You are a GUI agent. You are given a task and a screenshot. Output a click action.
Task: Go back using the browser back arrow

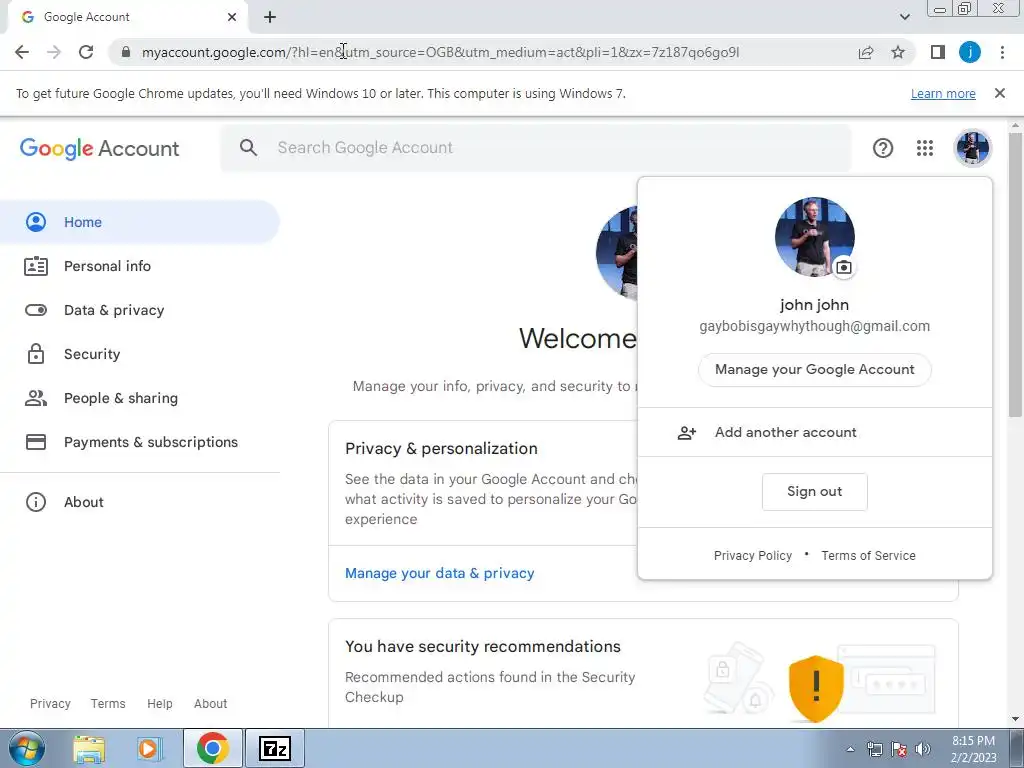click(22, 52)
